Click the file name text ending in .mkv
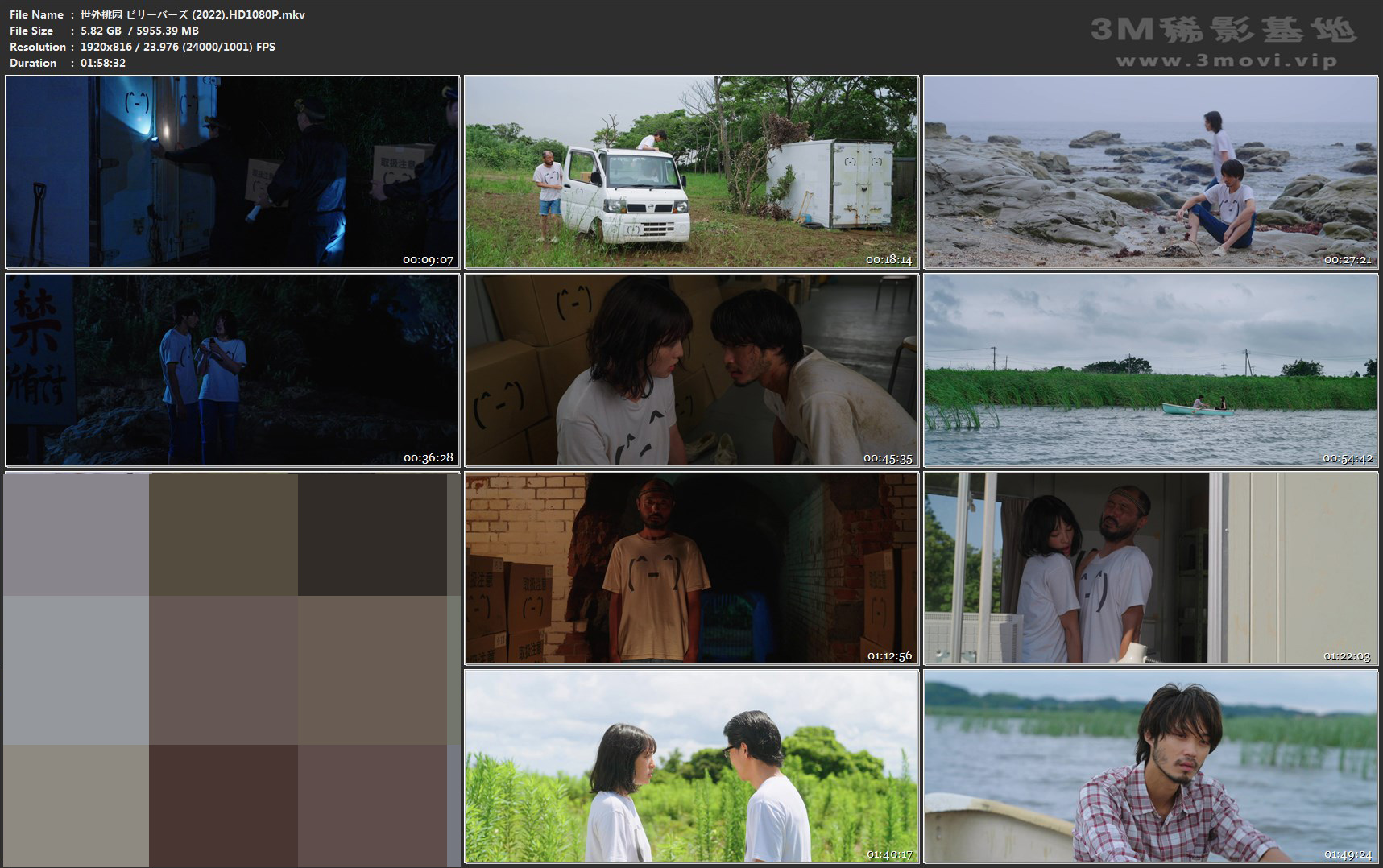Viewport: 1383px width, 868px height. pos(193,14)
